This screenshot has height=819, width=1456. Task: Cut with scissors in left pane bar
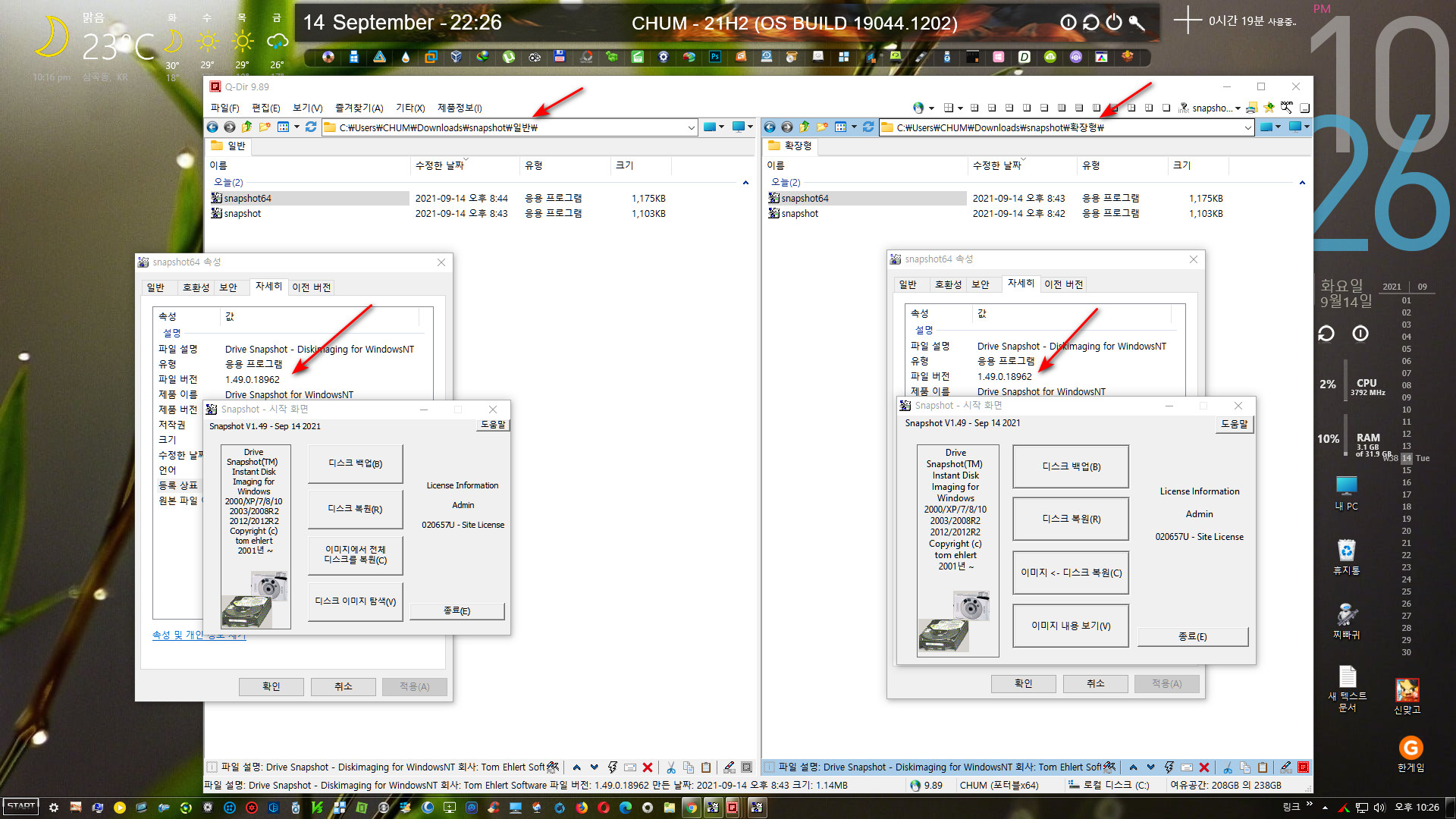(x=671, y=767)
